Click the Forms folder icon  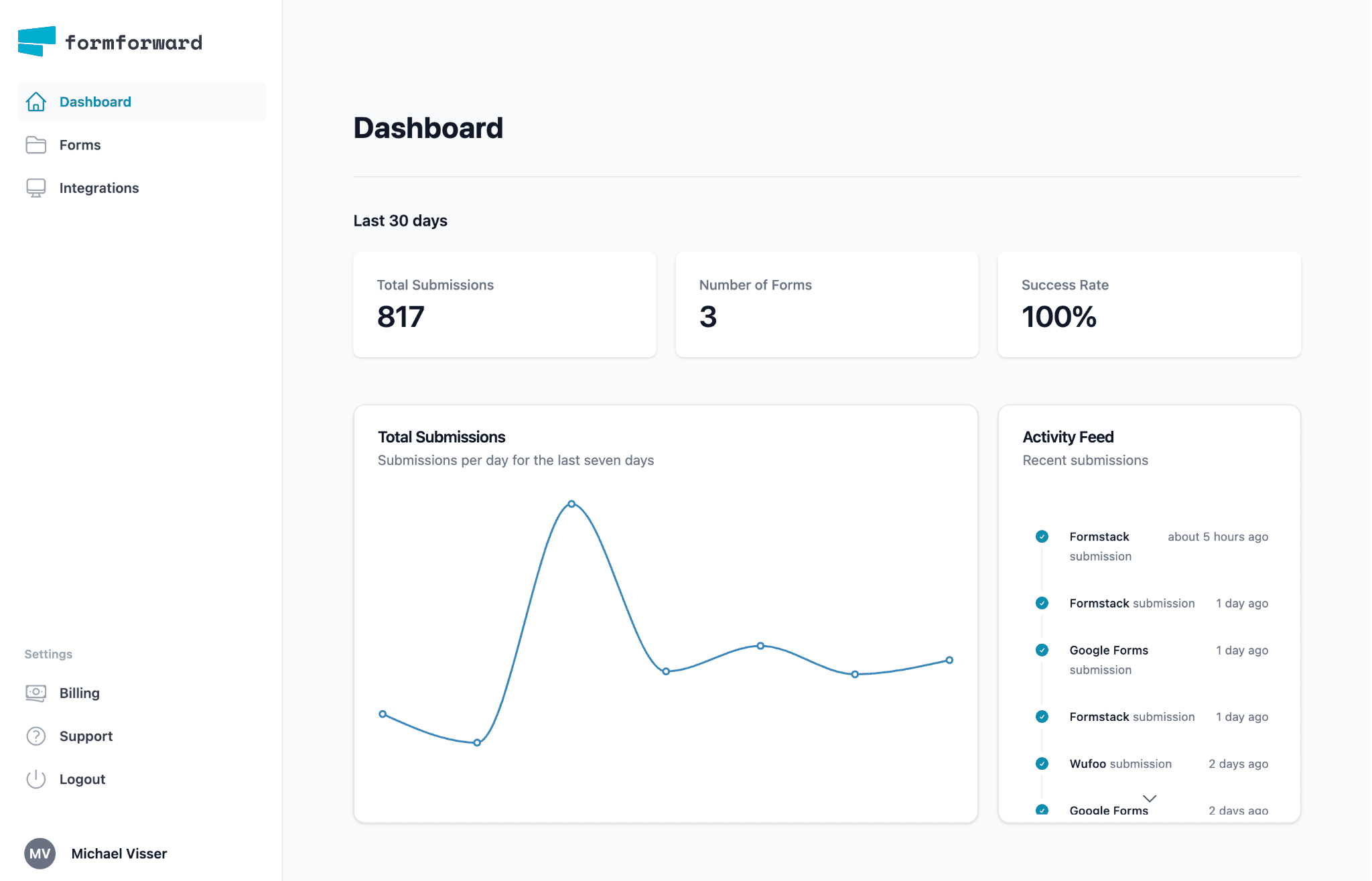(x=36, y=145)
